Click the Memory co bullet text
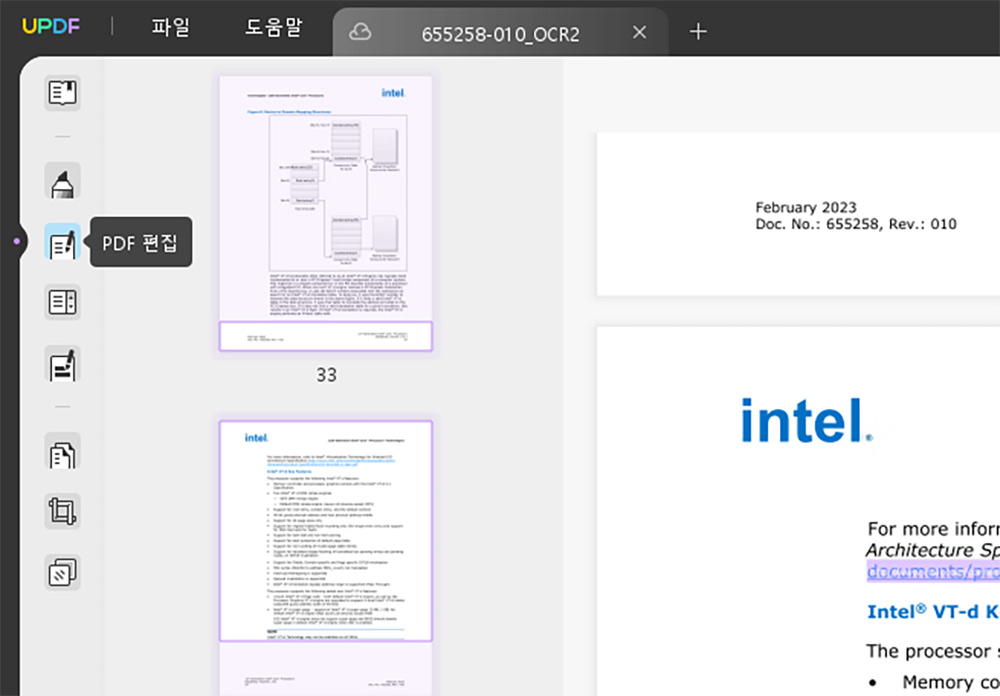Image resolution: width=1000 pixels, height=696 pixels. (951, 683)
